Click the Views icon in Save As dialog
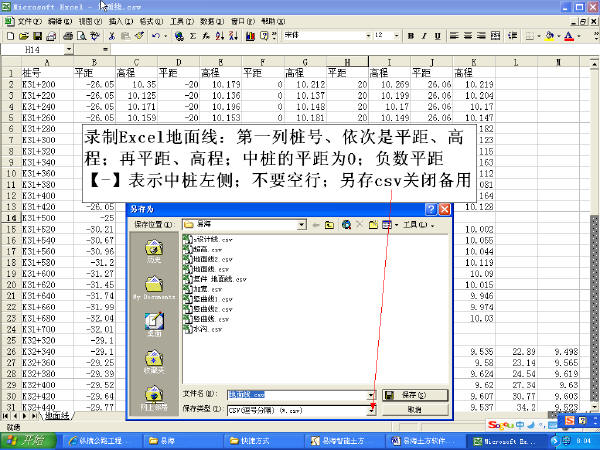 (387, 225)
